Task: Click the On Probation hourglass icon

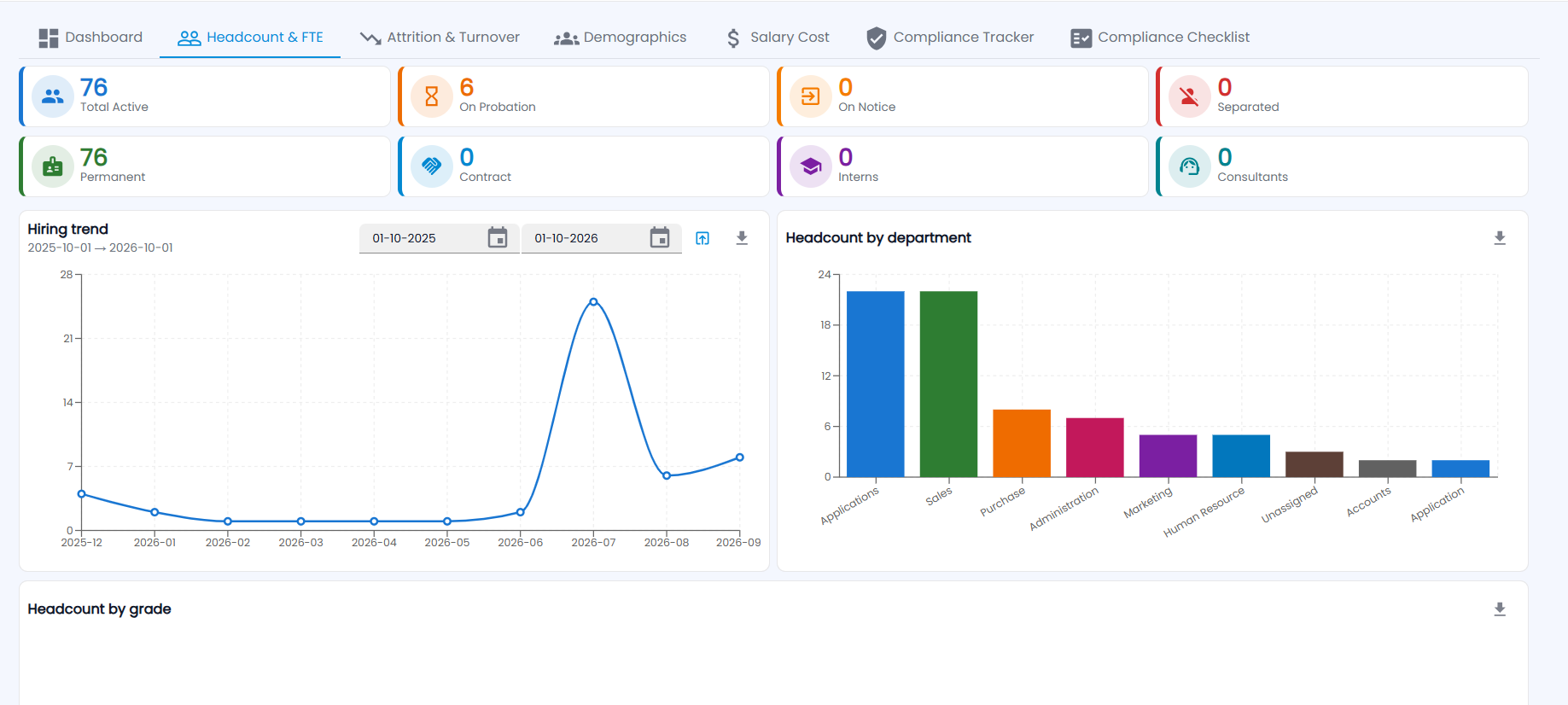Action: pyautogui.click(x=432, y=96)
